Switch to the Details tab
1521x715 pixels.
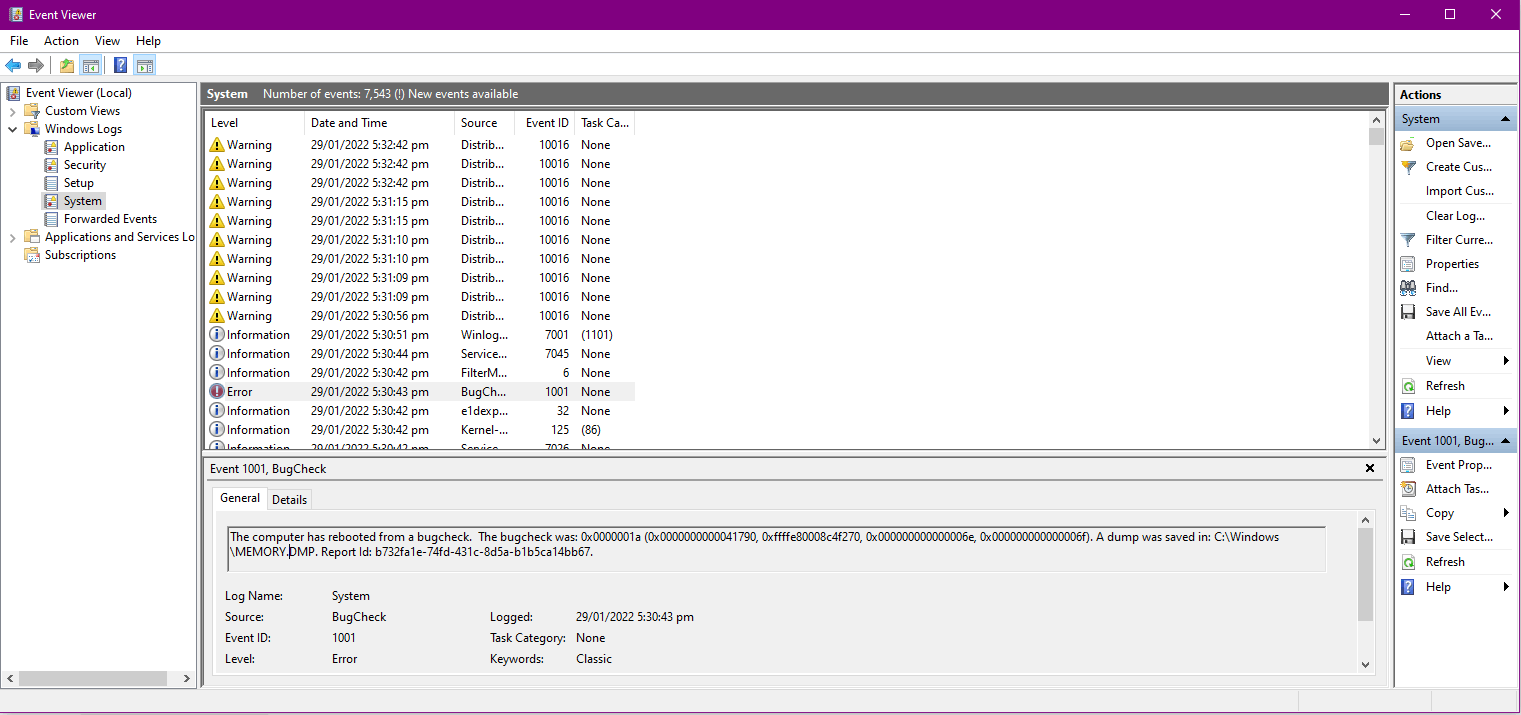click(290, 499)
